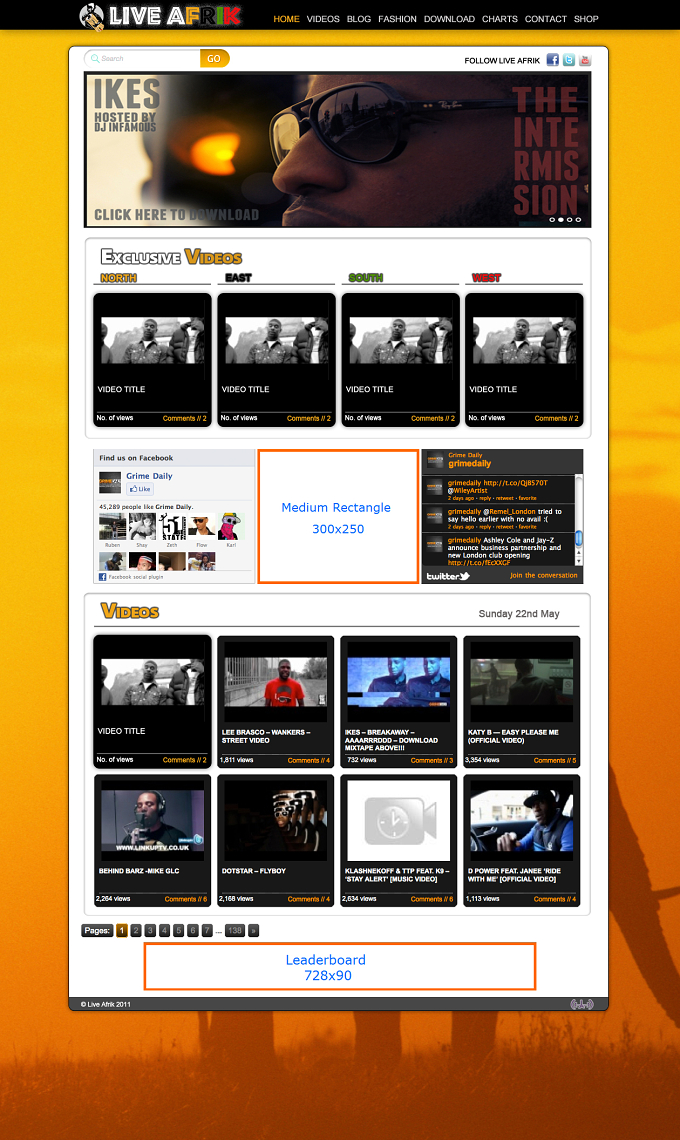Image resolution: width=680 pixels, height=1140 pixels.
Task: Click the footer designer logo icon
Action: click(x=582, y=1004)
